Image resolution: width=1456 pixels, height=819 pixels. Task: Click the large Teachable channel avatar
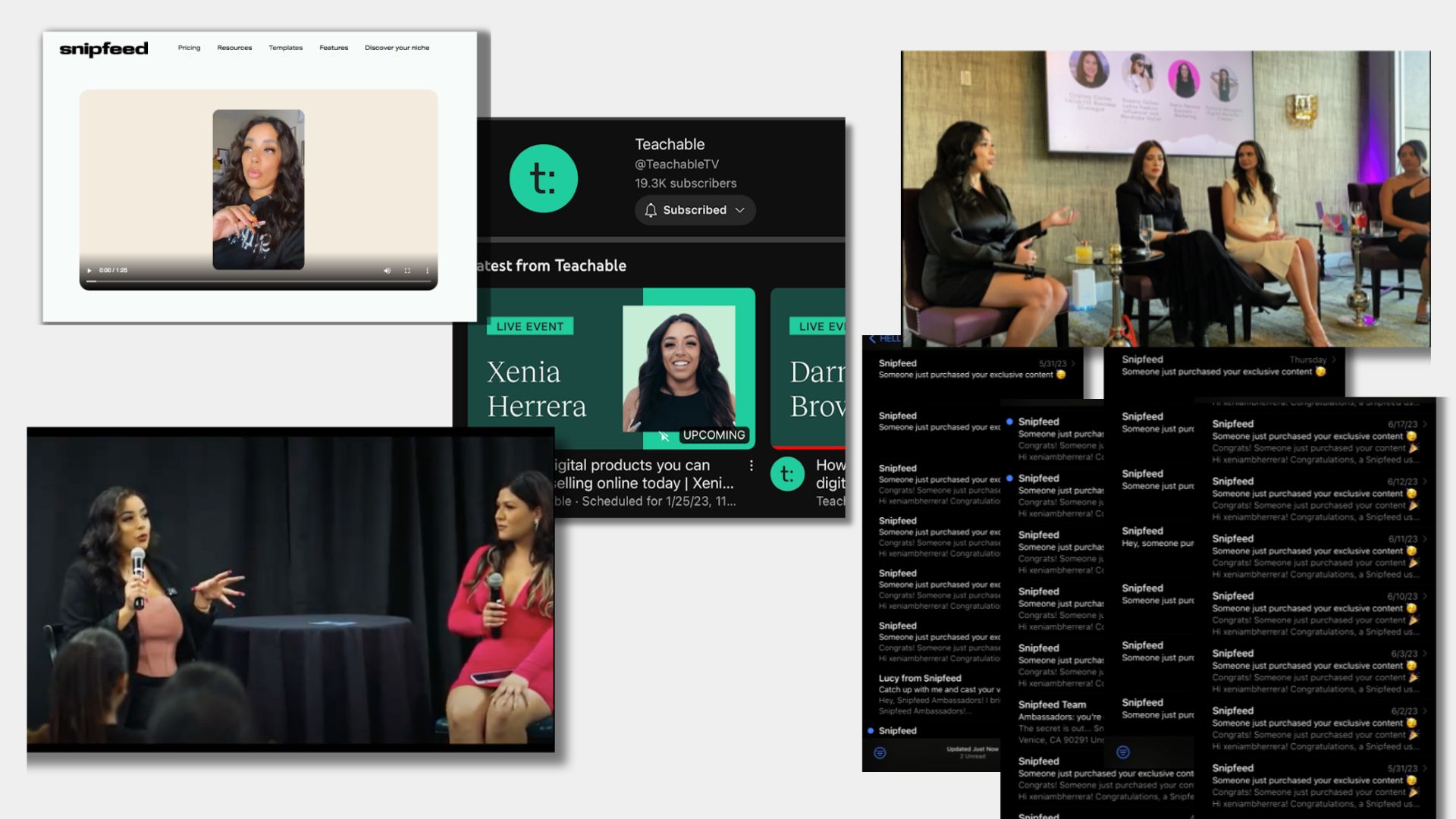[543, 178]
